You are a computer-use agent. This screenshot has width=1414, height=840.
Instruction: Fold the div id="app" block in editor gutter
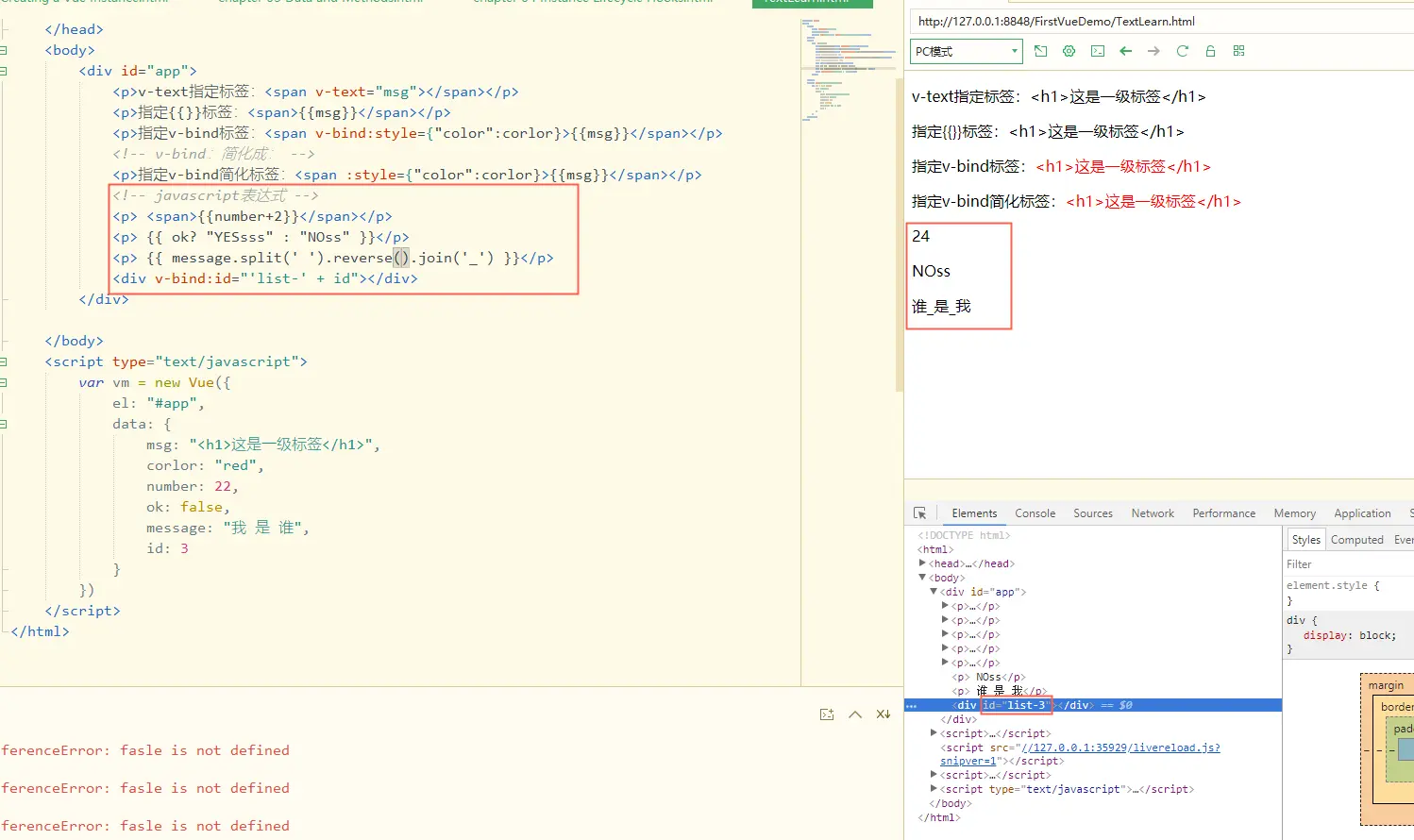point(4,71)
